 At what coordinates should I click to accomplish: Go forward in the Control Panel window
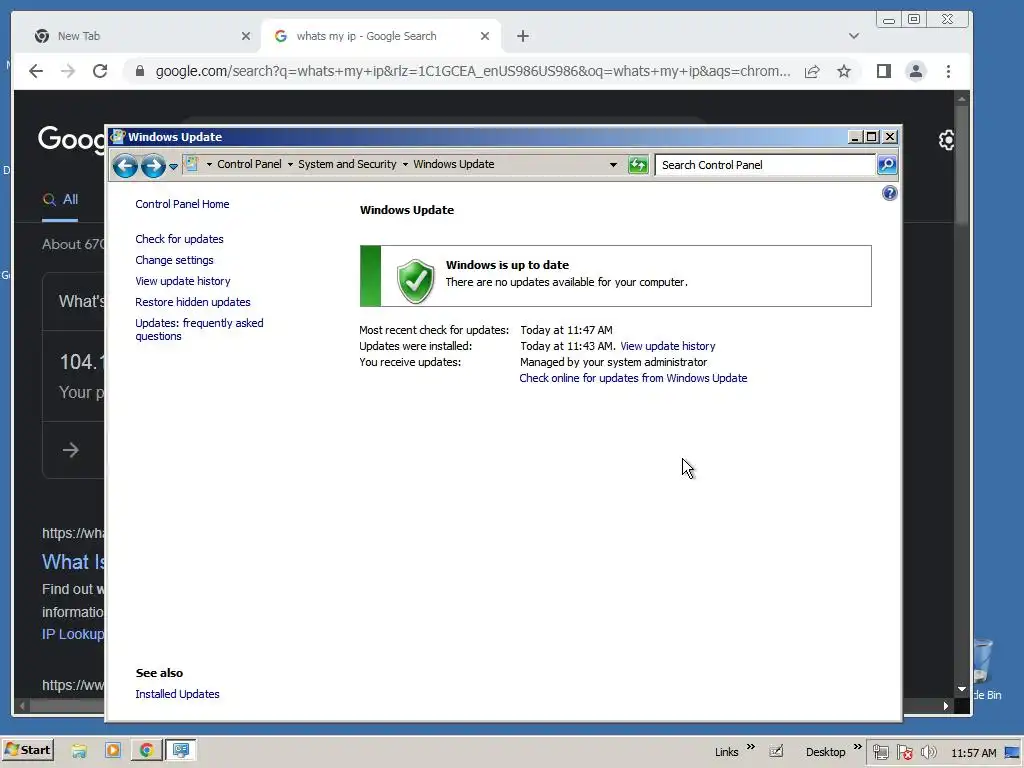153,166
